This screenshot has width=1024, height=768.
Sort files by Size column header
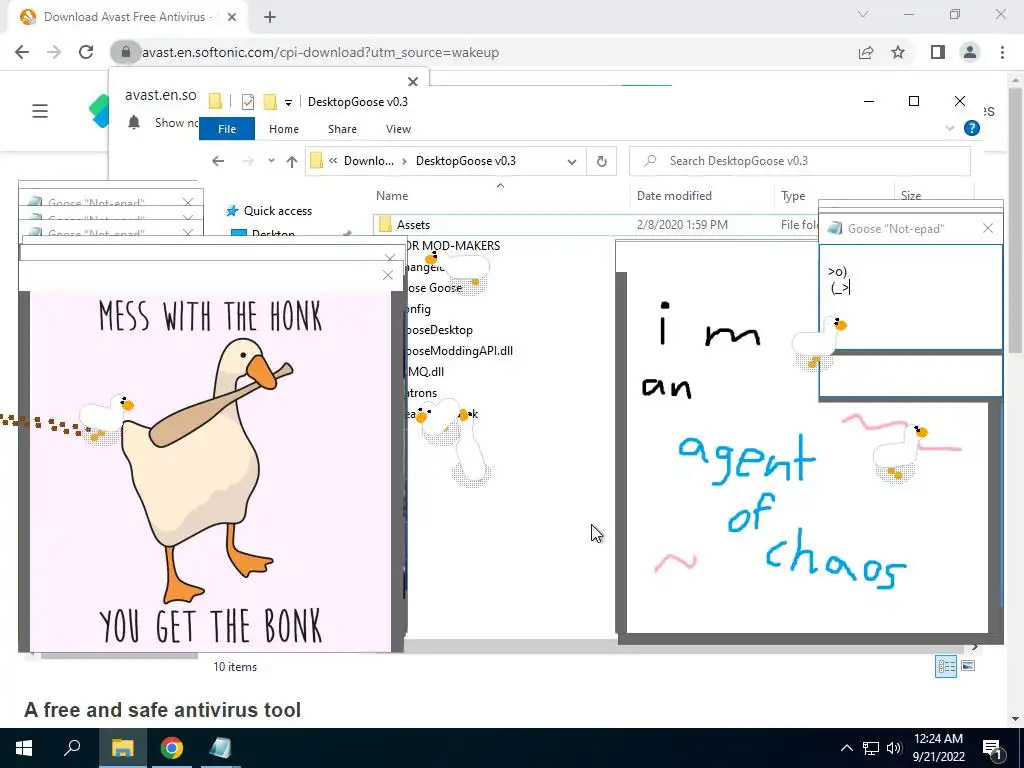click(911, 195)
